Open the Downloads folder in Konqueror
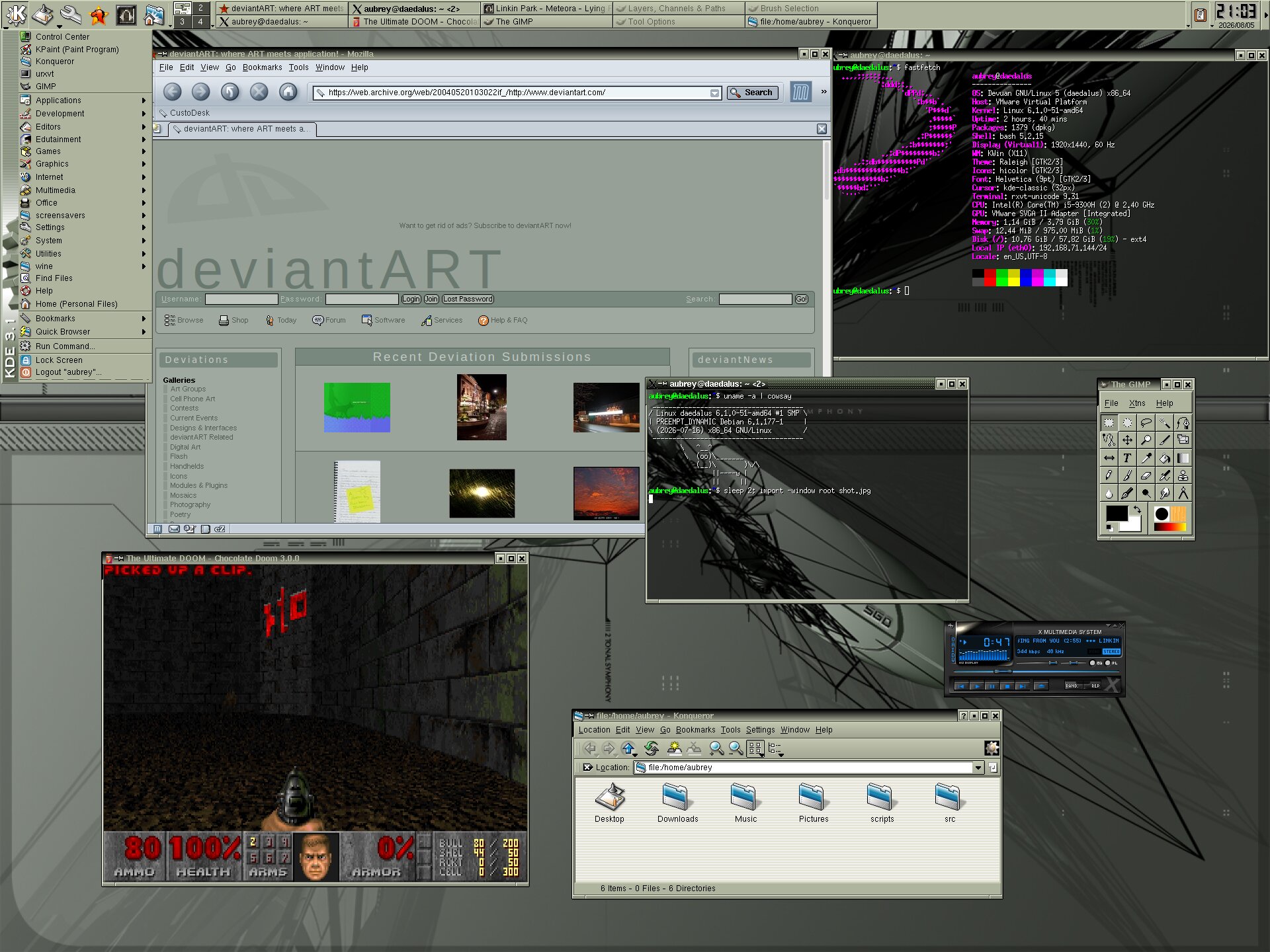 677,803
